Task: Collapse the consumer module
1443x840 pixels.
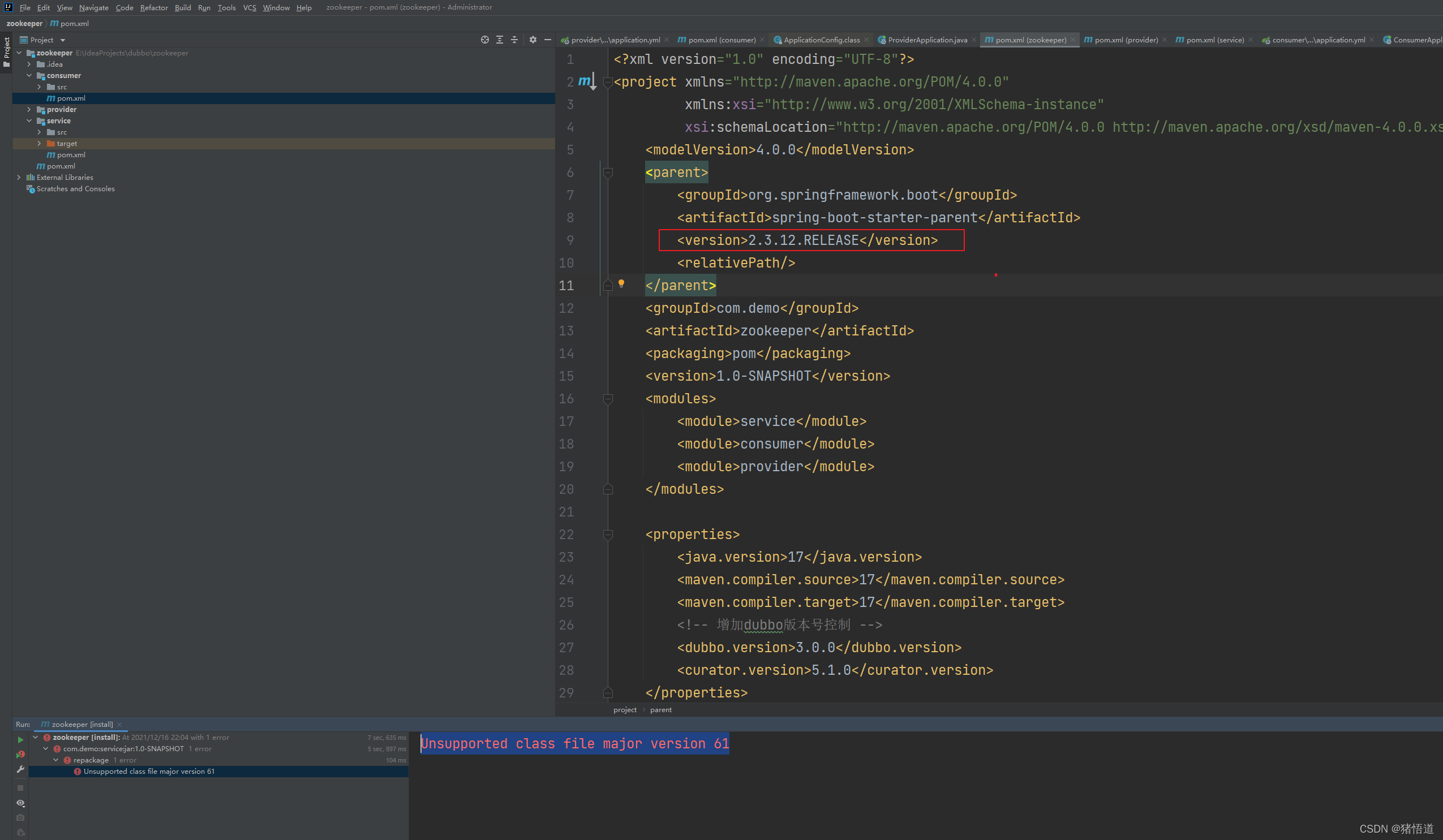Action: 29,76
